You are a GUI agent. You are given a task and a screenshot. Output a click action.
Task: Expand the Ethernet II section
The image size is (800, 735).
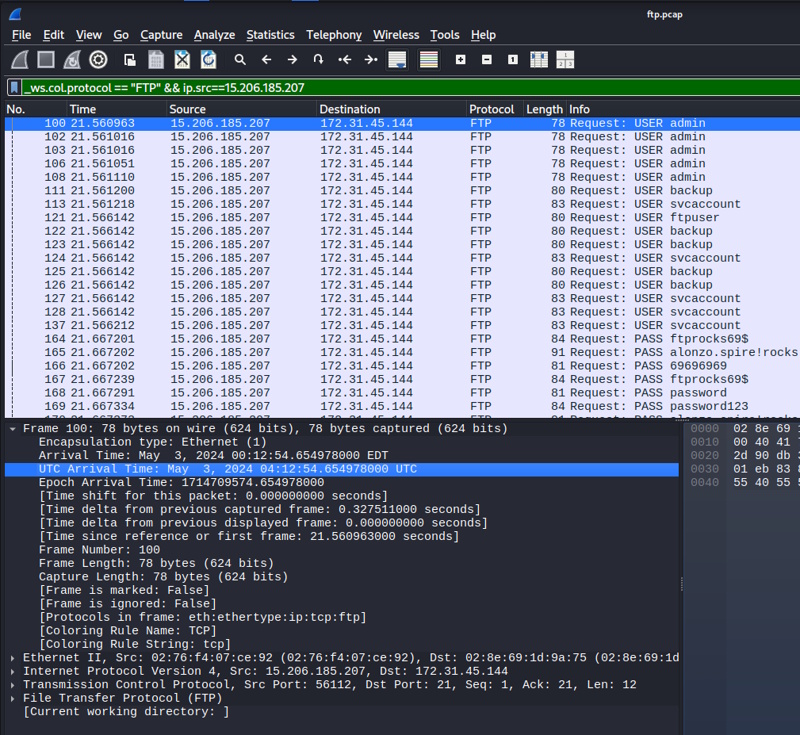(x=13, y=658)
